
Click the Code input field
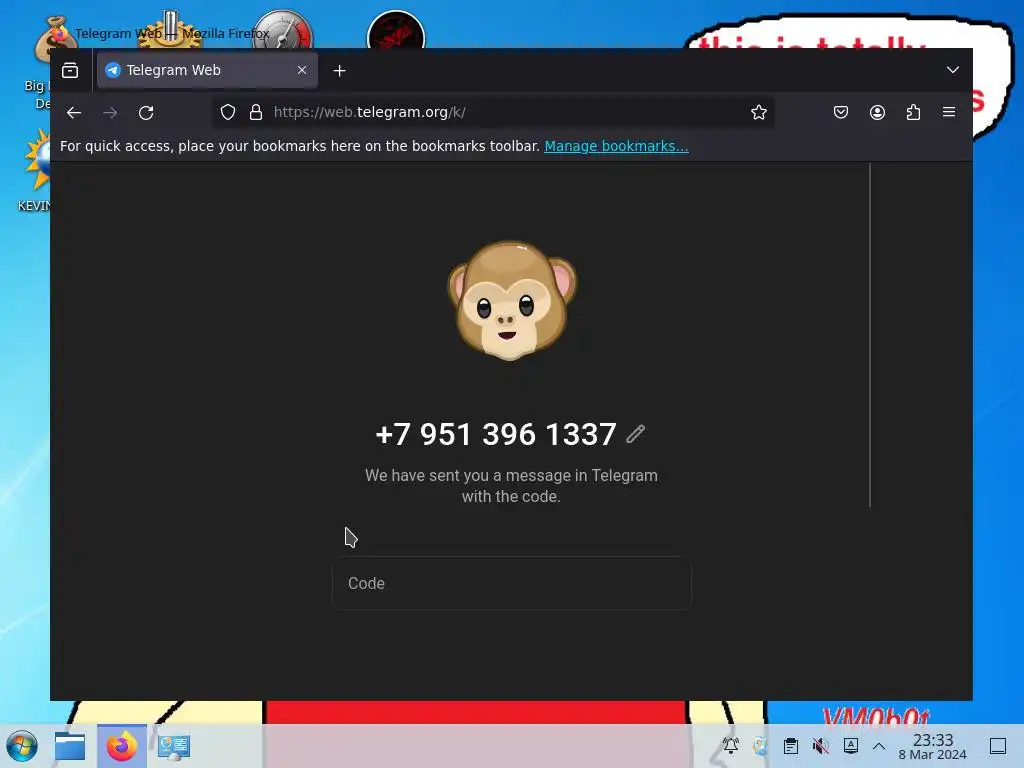[511, 583]
